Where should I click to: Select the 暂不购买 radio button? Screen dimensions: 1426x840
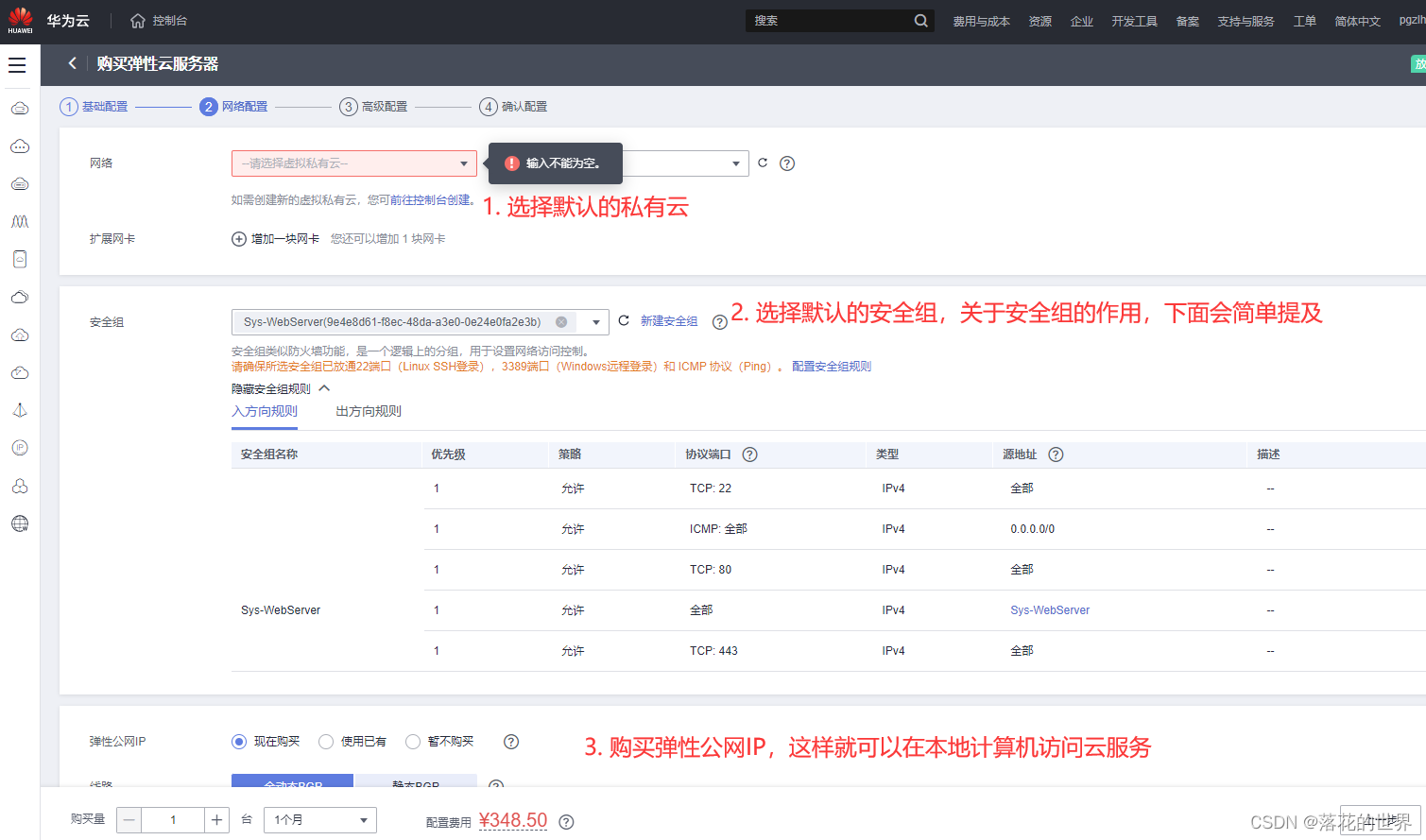pos(413,742)
